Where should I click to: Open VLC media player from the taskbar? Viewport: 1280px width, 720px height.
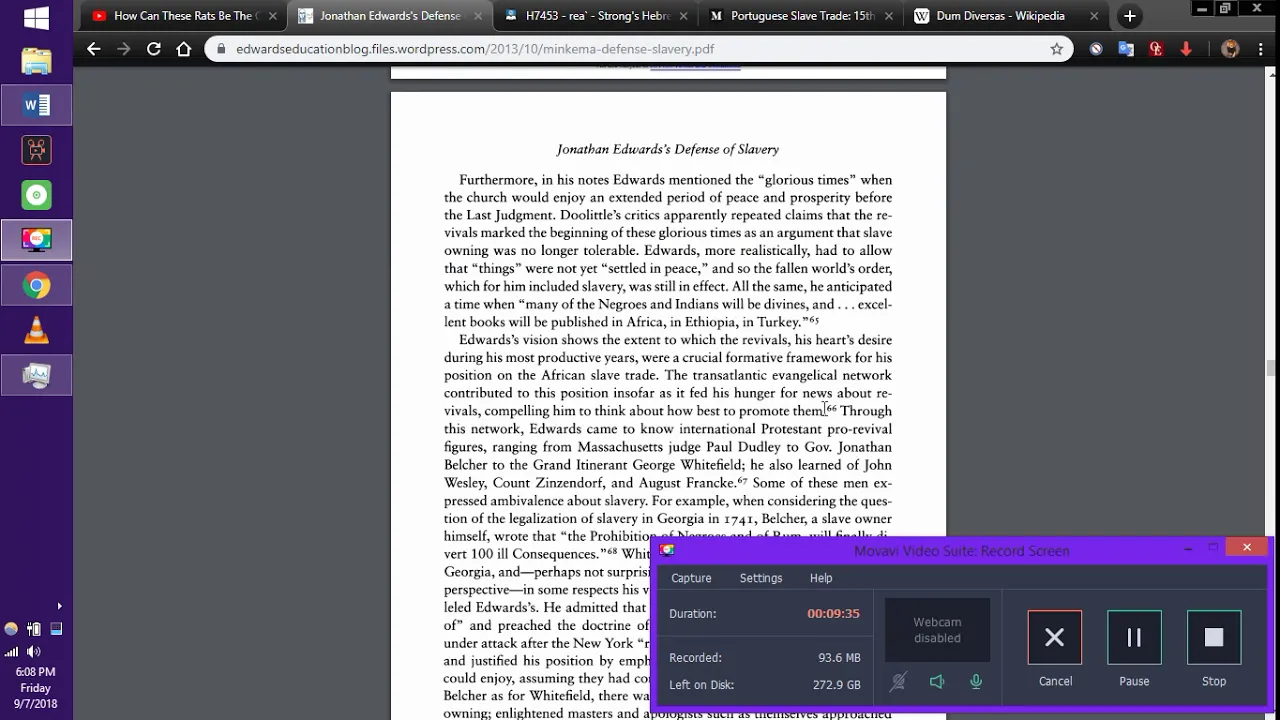[x=36, y=330]
